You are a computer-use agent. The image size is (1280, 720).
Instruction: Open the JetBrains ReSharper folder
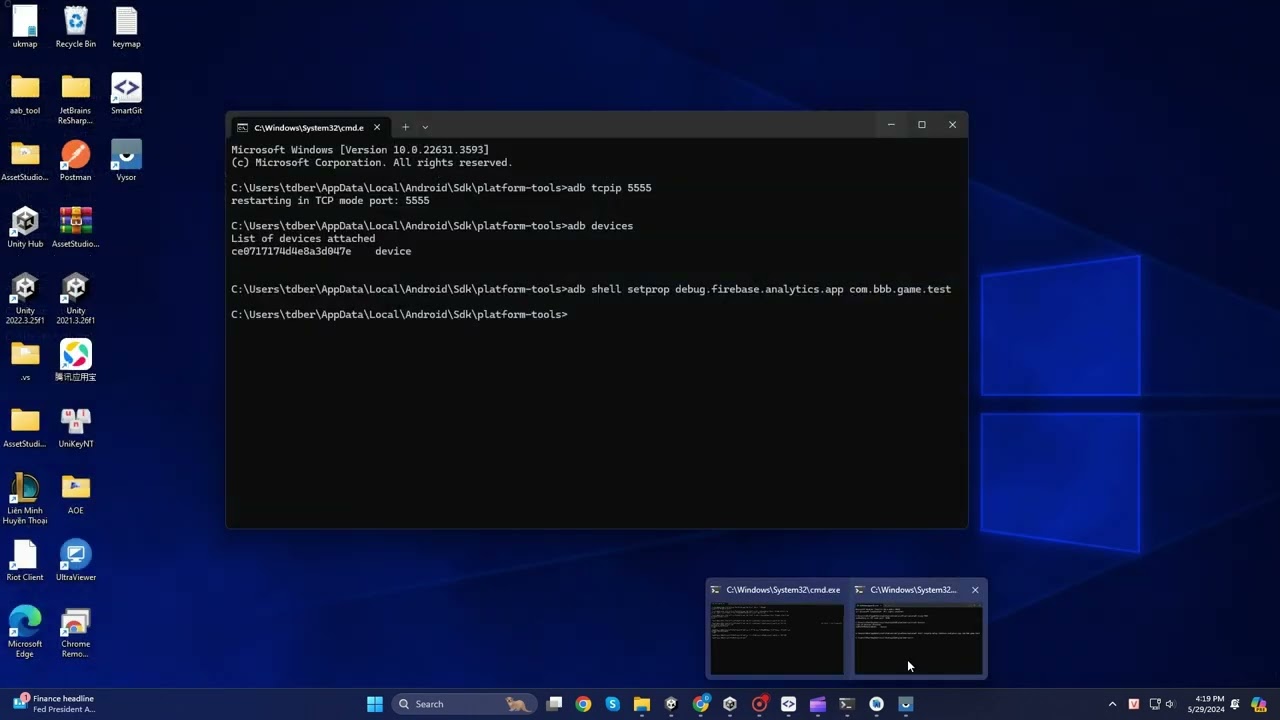point(76,98)
